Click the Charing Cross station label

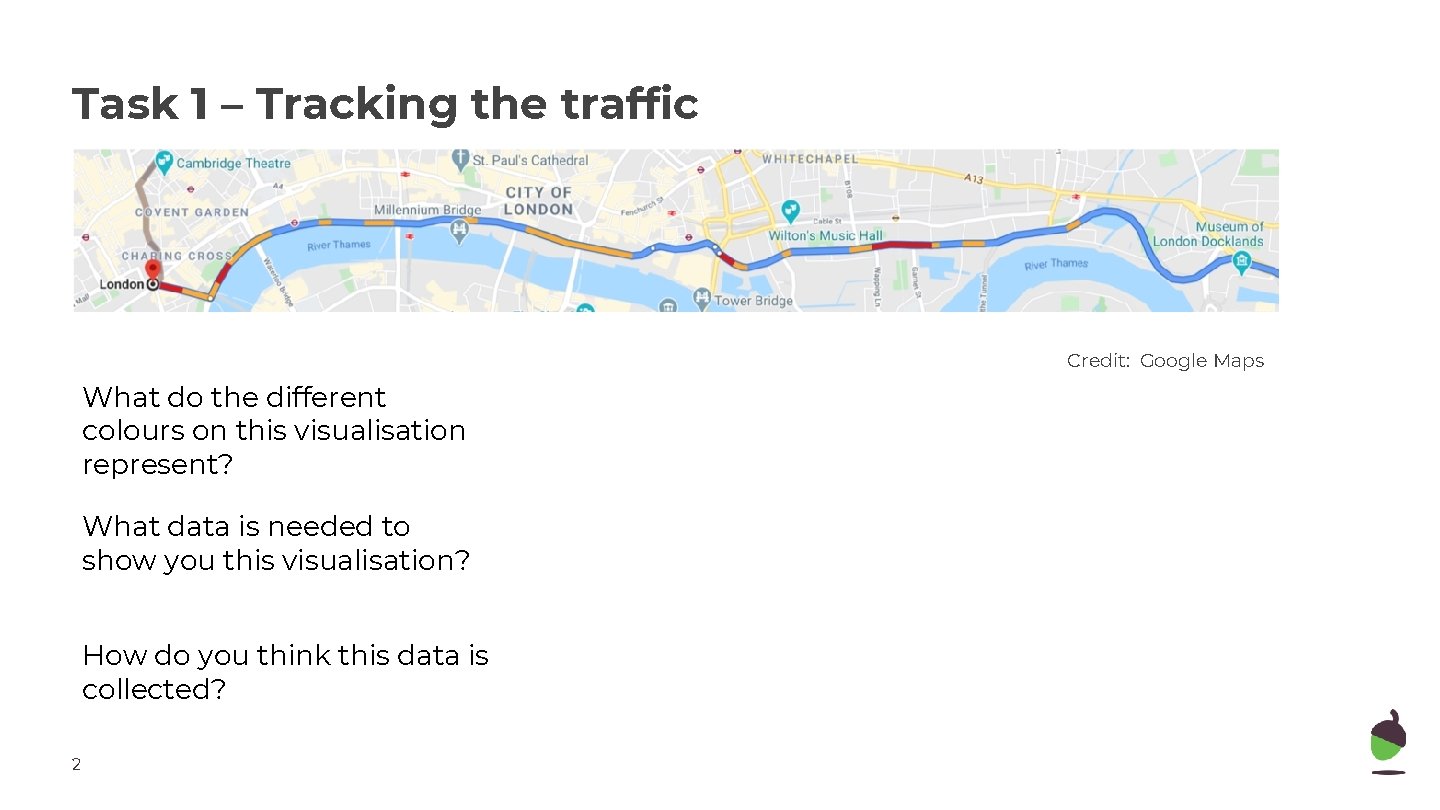click(176, 256)
